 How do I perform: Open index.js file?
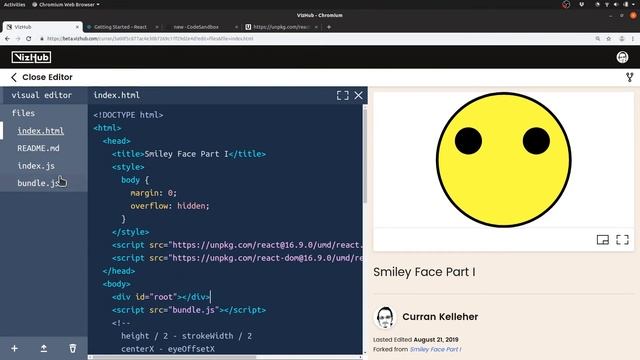point(36,166)
